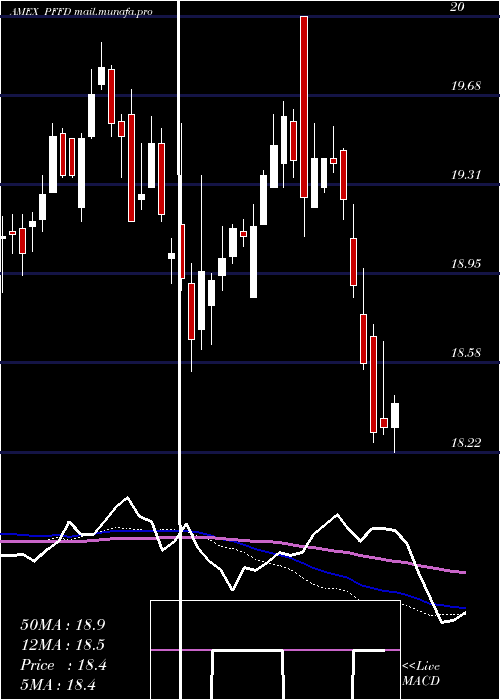
Task: Click the 5MA : 18.4 readout
Action: click(58, 685)
